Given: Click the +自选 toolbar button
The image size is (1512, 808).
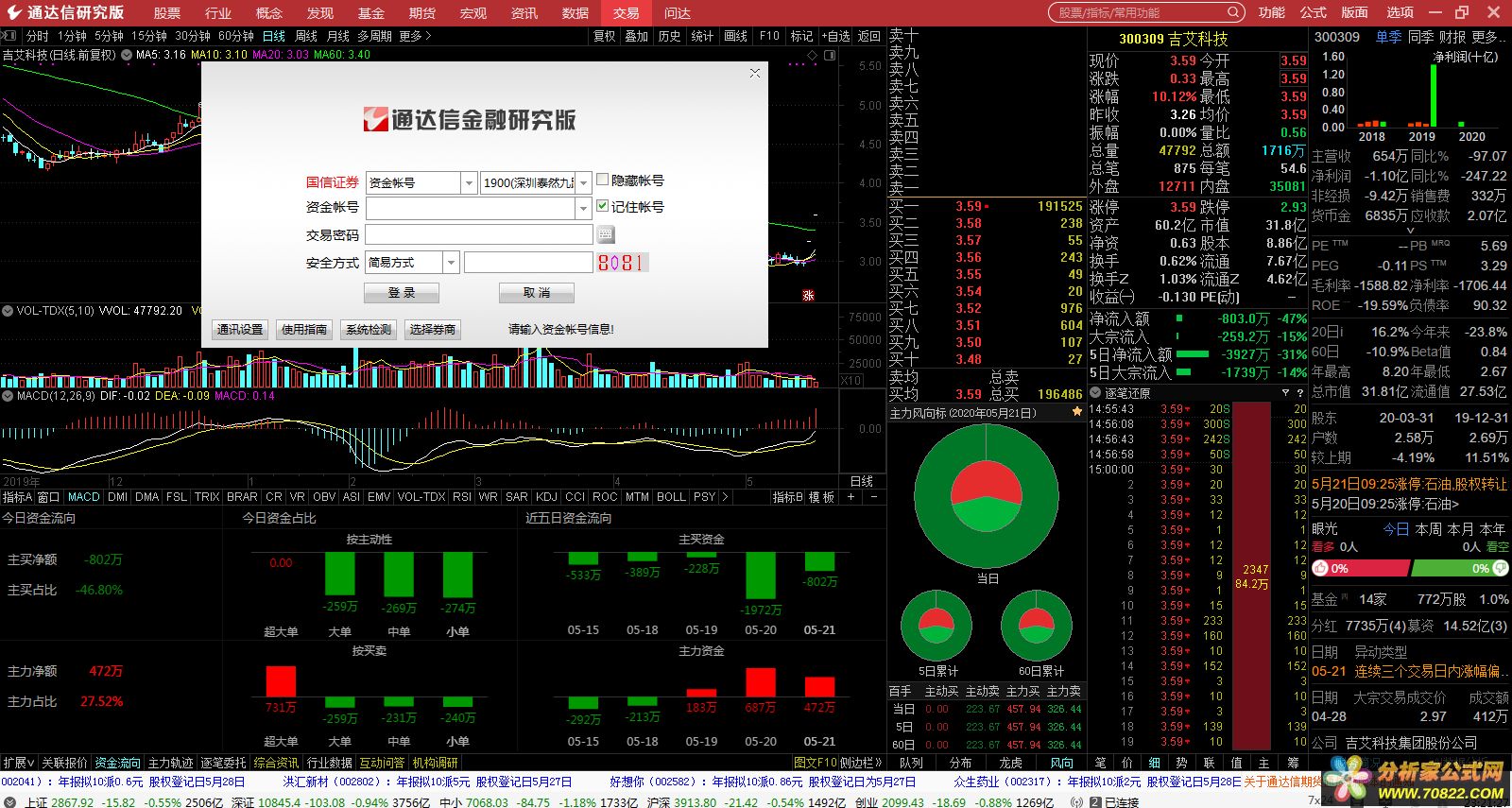Looking at the screenshot, I should pyautogui.click(x=835, y=36).
